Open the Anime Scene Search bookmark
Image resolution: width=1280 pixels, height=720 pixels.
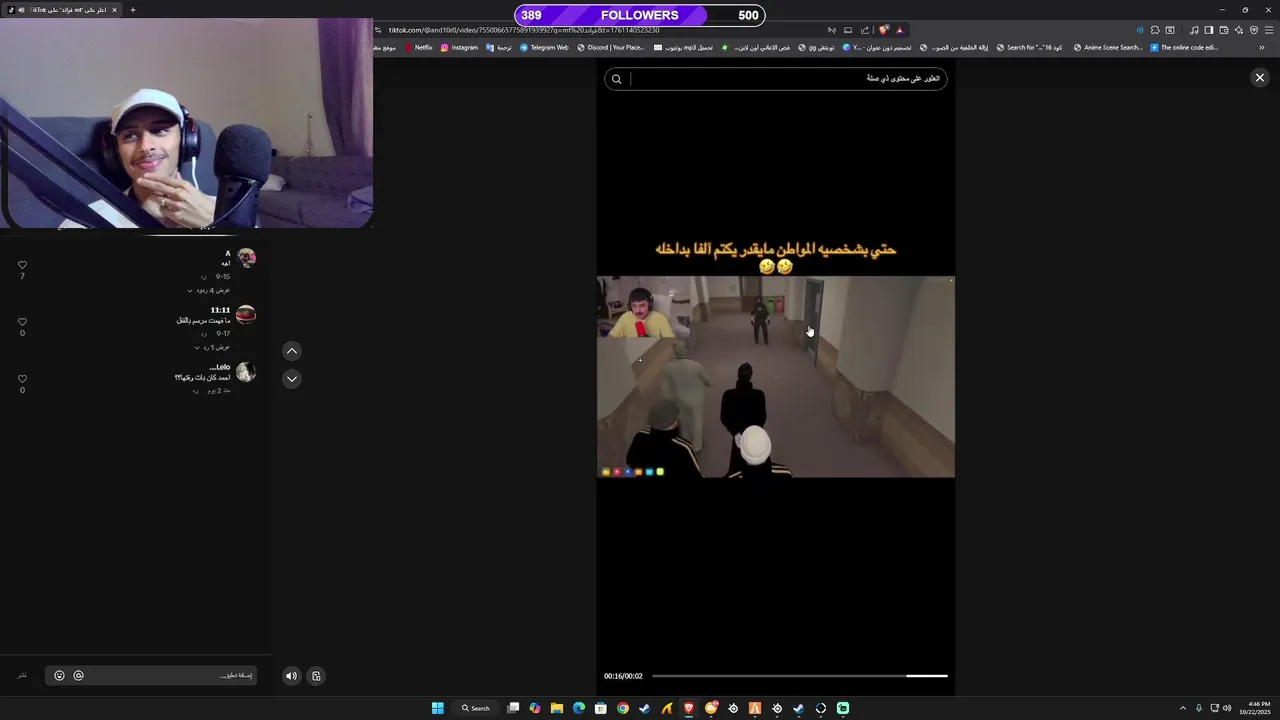[x=1107, y=47]
